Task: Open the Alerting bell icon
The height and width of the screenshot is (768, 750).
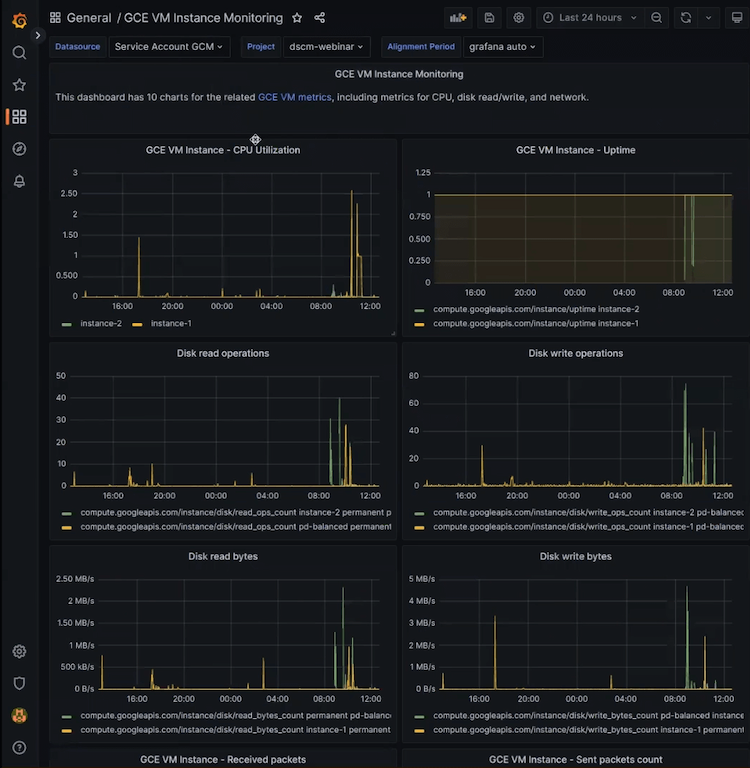Action: [x=19, y=181]
